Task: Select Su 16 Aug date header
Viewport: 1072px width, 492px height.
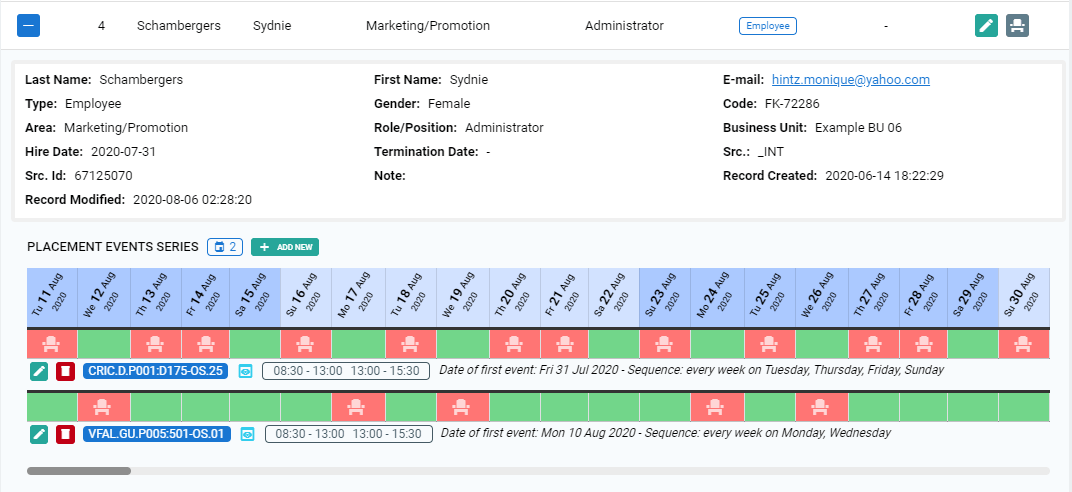Action: click(306, 298)
